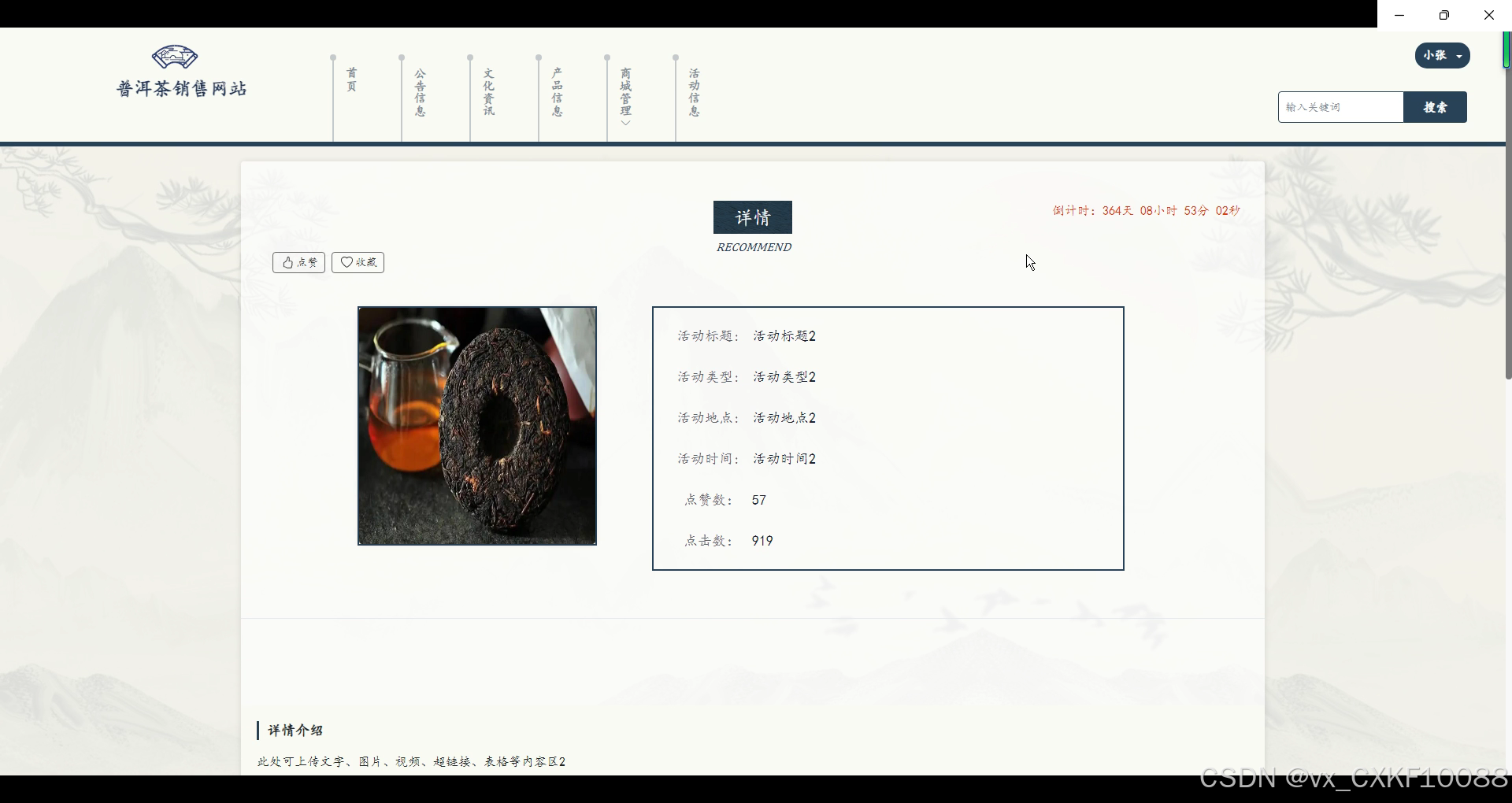This screenshot has height=803, width=1512.
Task: Open the 公告信息 nav item
Action: [421, 92]
